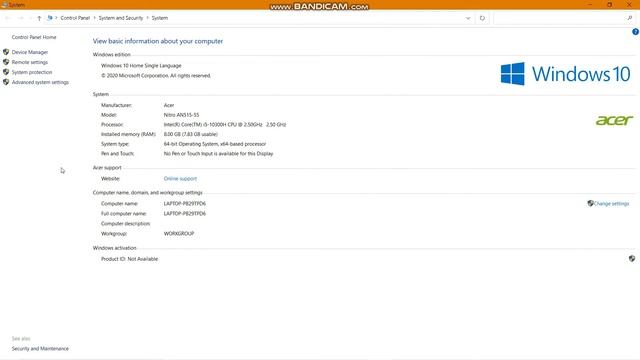640x360 pixels.
Task: Click Windows 10 Home Single Language text
Action: click(141, 65)
